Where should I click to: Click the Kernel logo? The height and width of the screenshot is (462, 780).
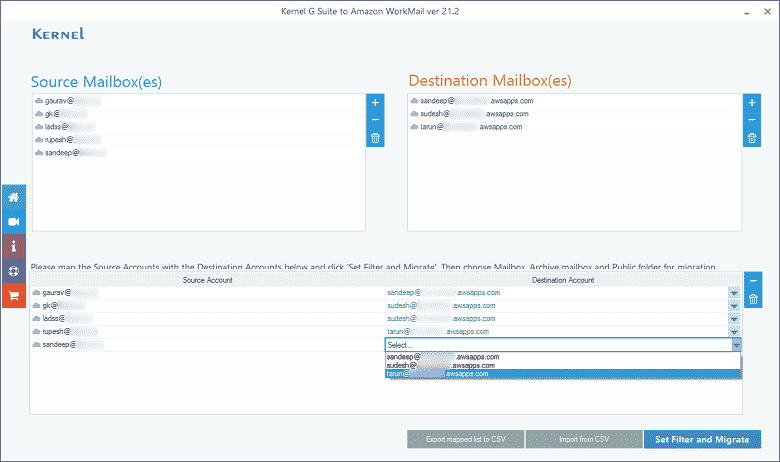coord(58,34)
